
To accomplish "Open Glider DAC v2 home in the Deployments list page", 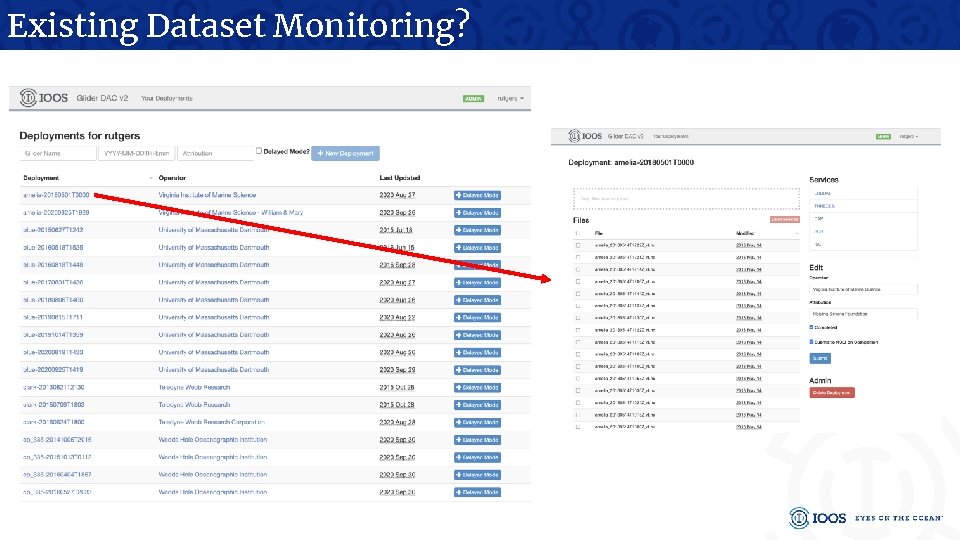I will point(102,98).
